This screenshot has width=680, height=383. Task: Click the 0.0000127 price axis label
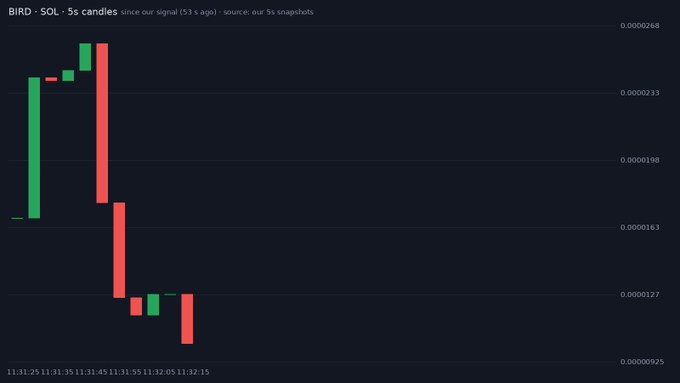click(x=640, y=295)
